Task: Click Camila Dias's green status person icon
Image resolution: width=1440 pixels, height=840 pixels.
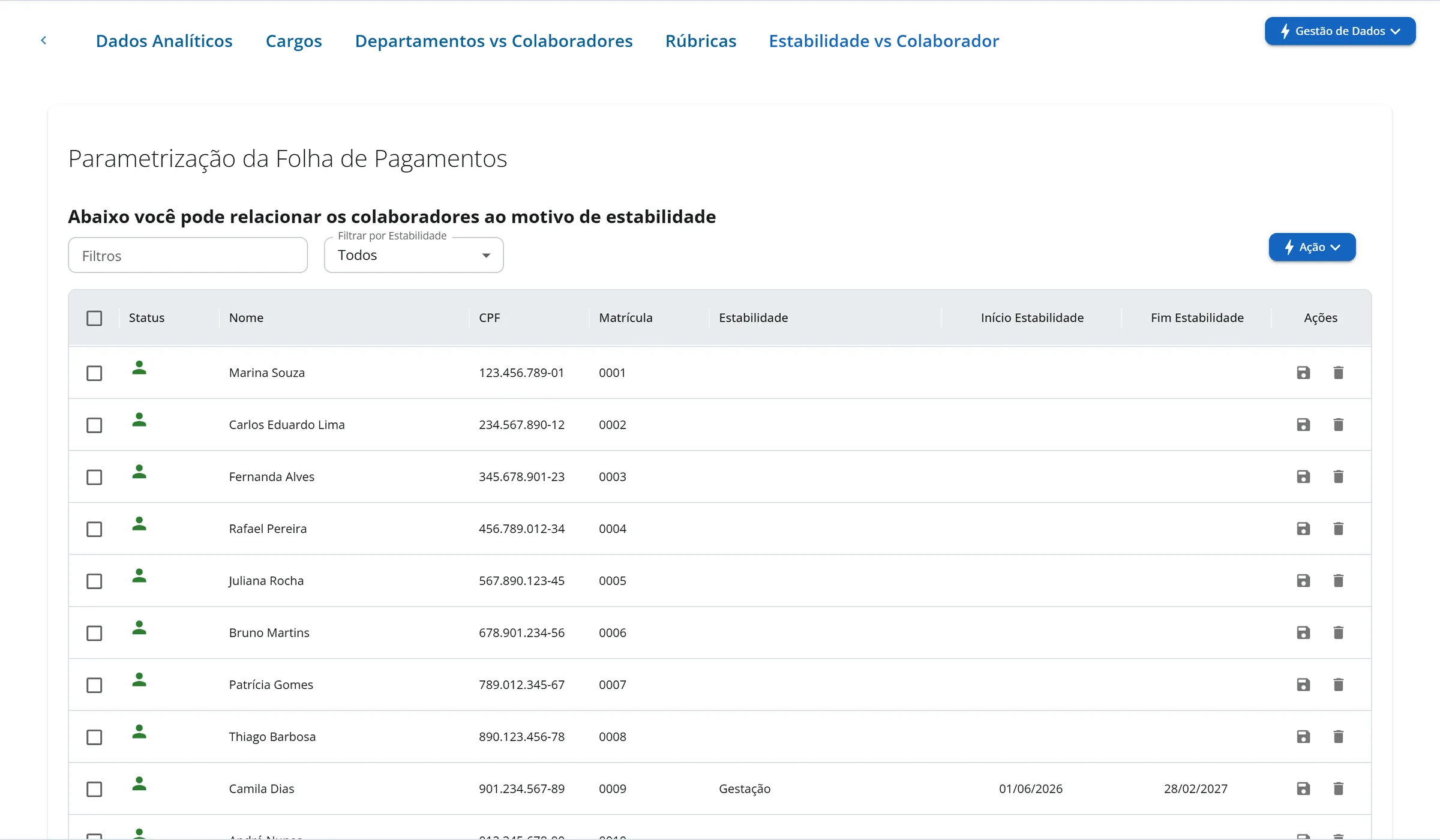Action: pos(139,783)
